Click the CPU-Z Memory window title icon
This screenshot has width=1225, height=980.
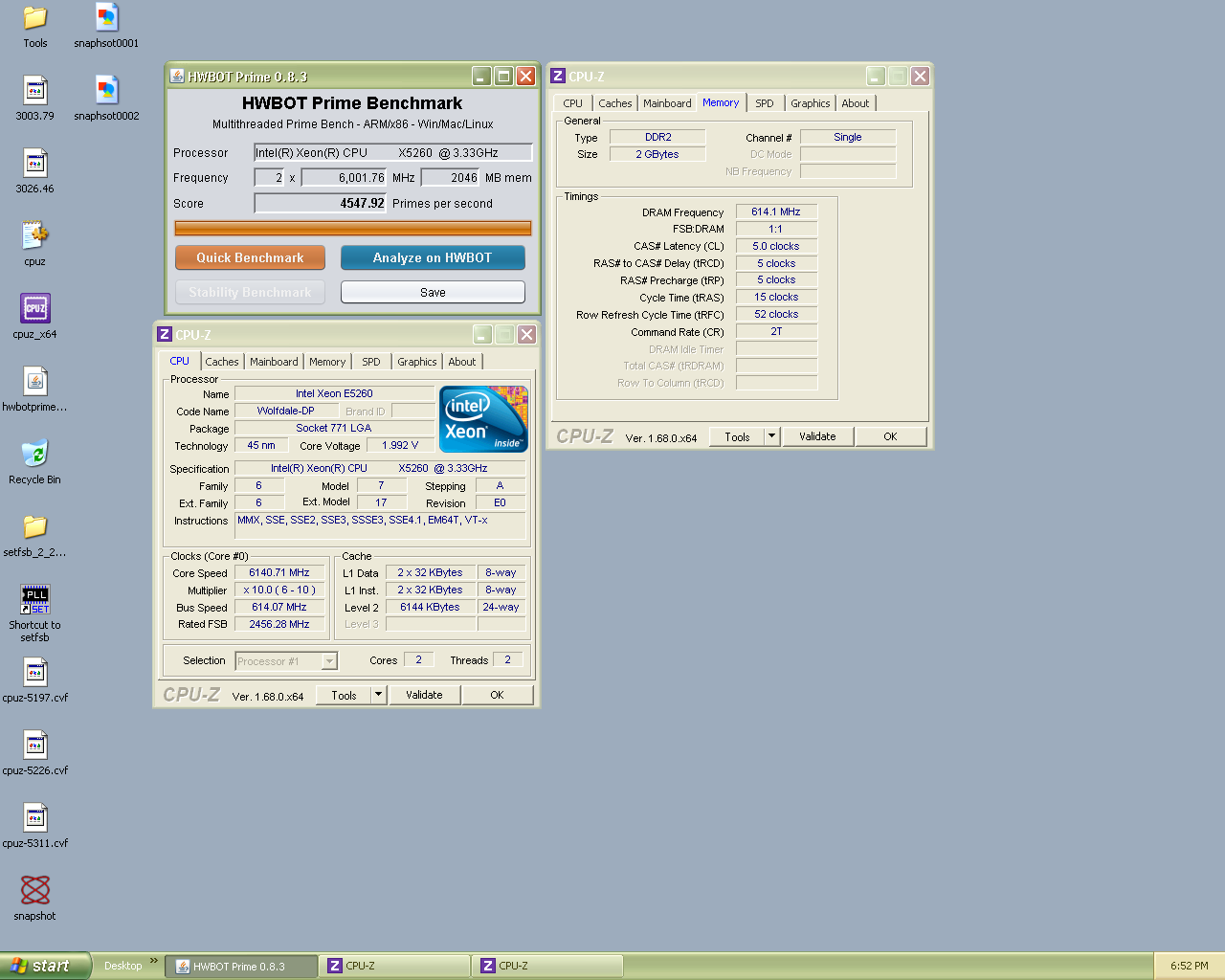[x=558, y=77]
